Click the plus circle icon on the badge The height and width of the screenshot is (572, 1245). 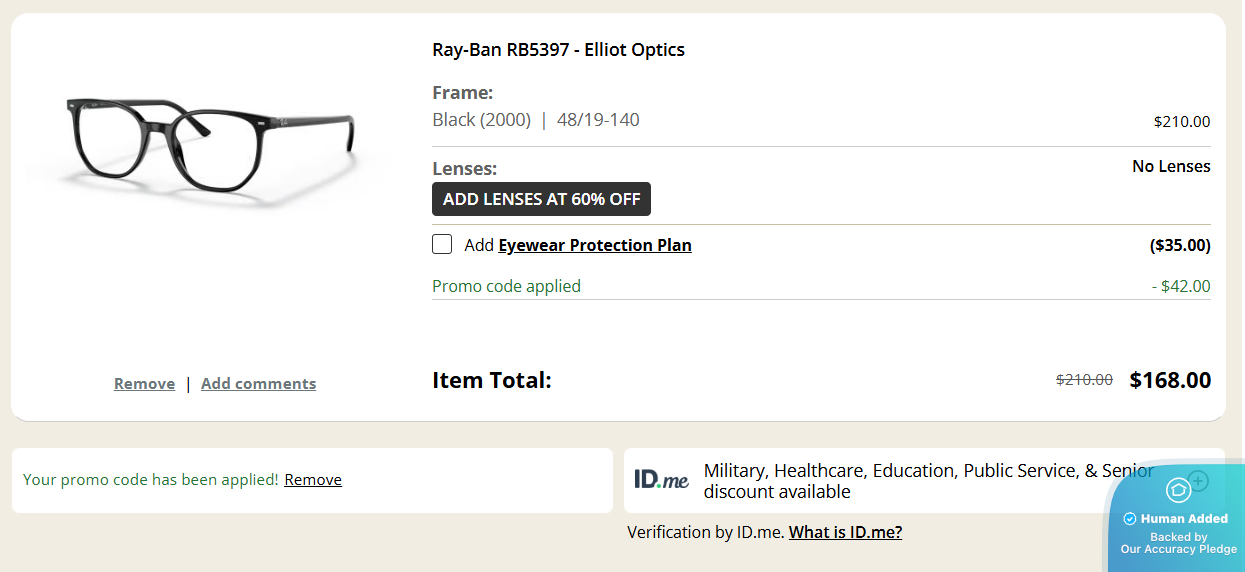point(1199,481)
